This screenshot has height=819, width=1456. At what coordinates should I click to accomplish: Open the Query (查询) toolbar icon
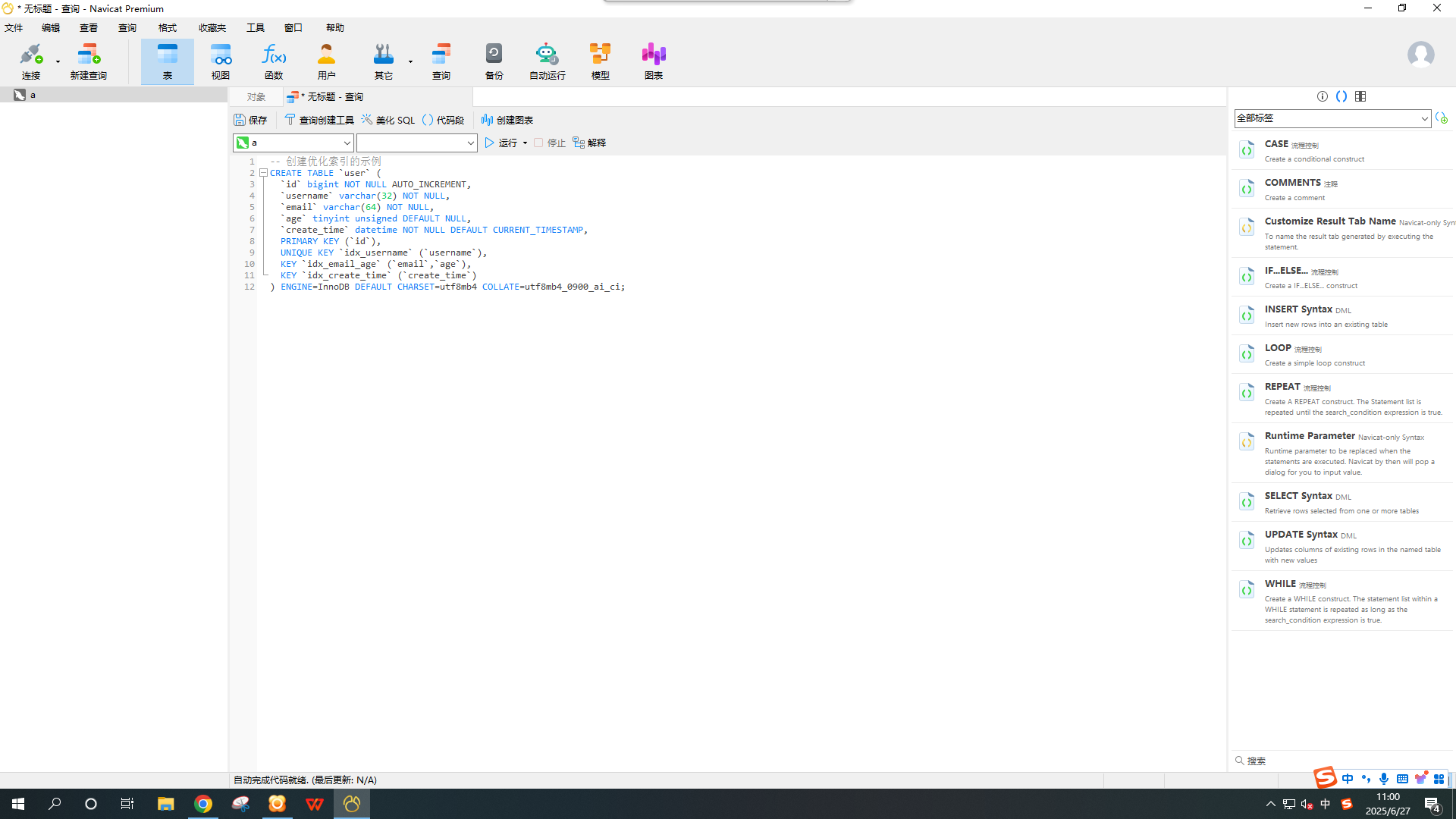(x=441, y=61)
